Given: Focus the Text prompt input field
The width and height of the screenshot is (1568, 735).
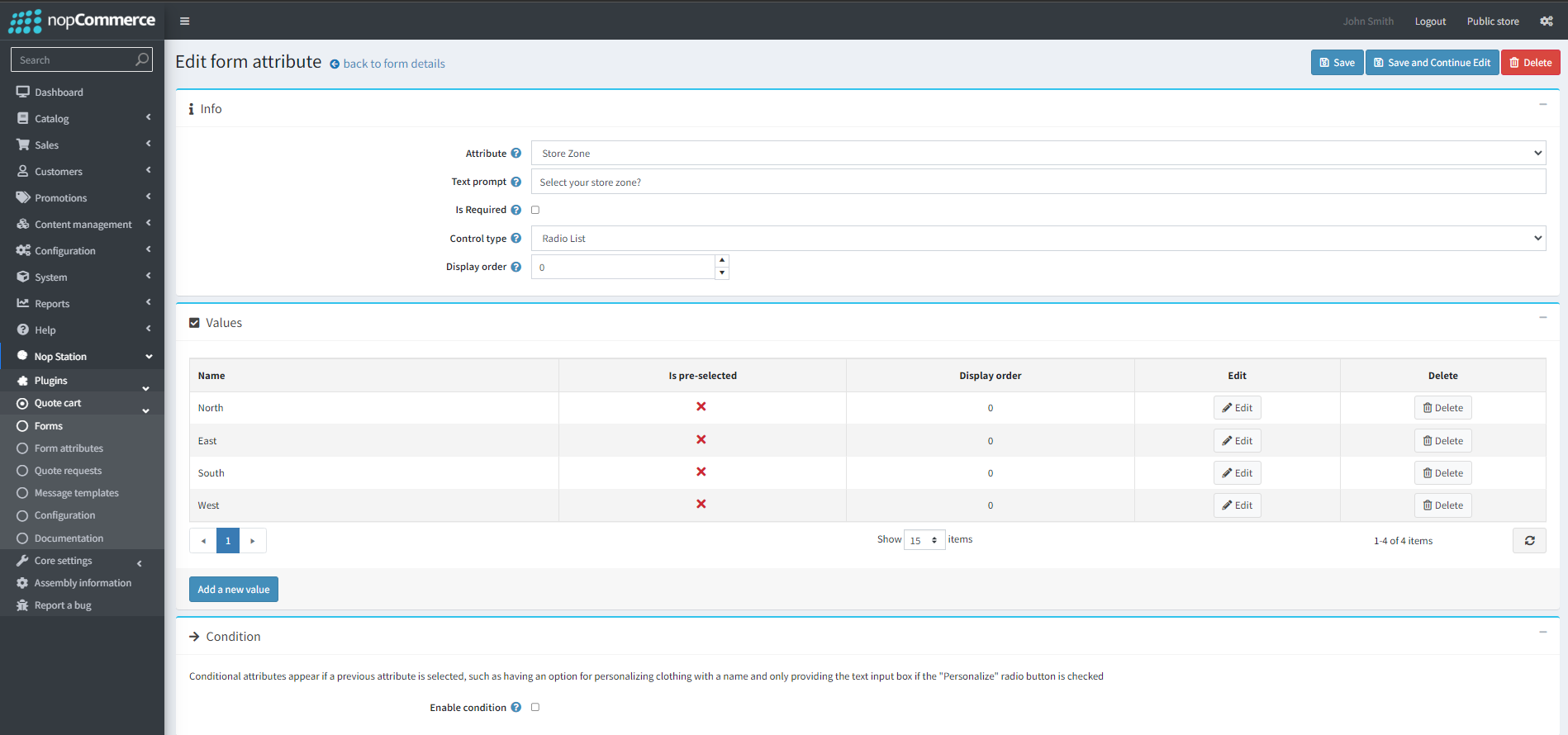Looking at the screenshot, I should pyautogui.click(x=1038, y=182).
